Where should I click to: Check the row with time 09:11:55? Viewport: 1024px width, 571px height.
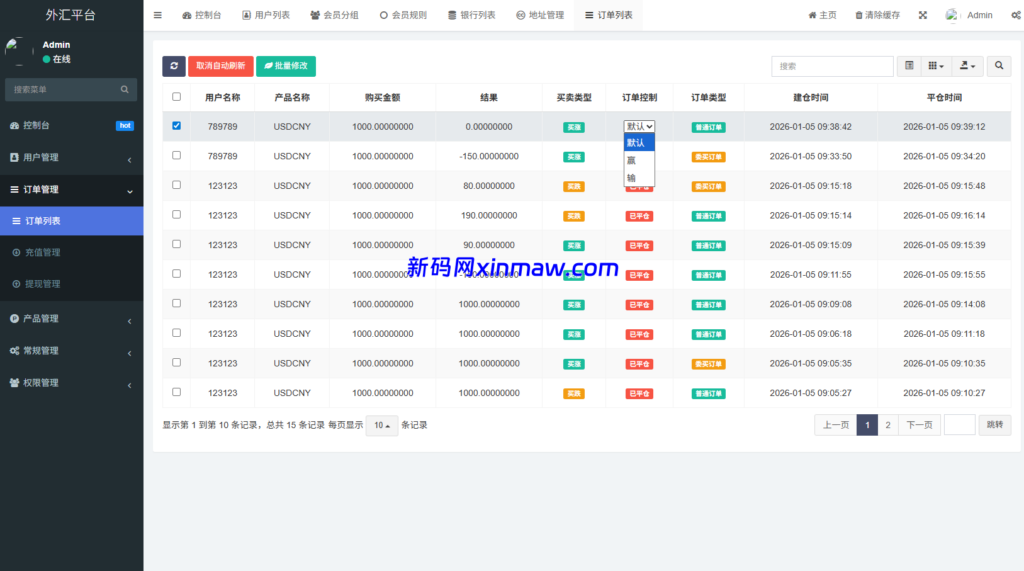(176, 274)
